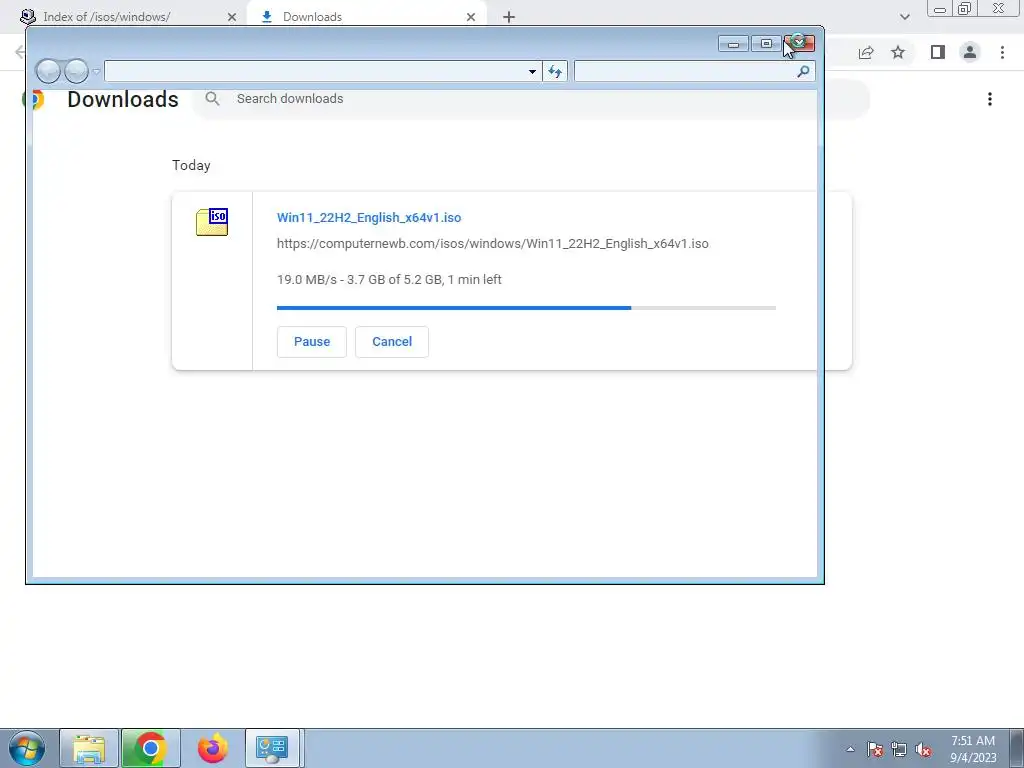Close the Downloads tab
Screen dimensions: 1024x768
coord(471,17)
